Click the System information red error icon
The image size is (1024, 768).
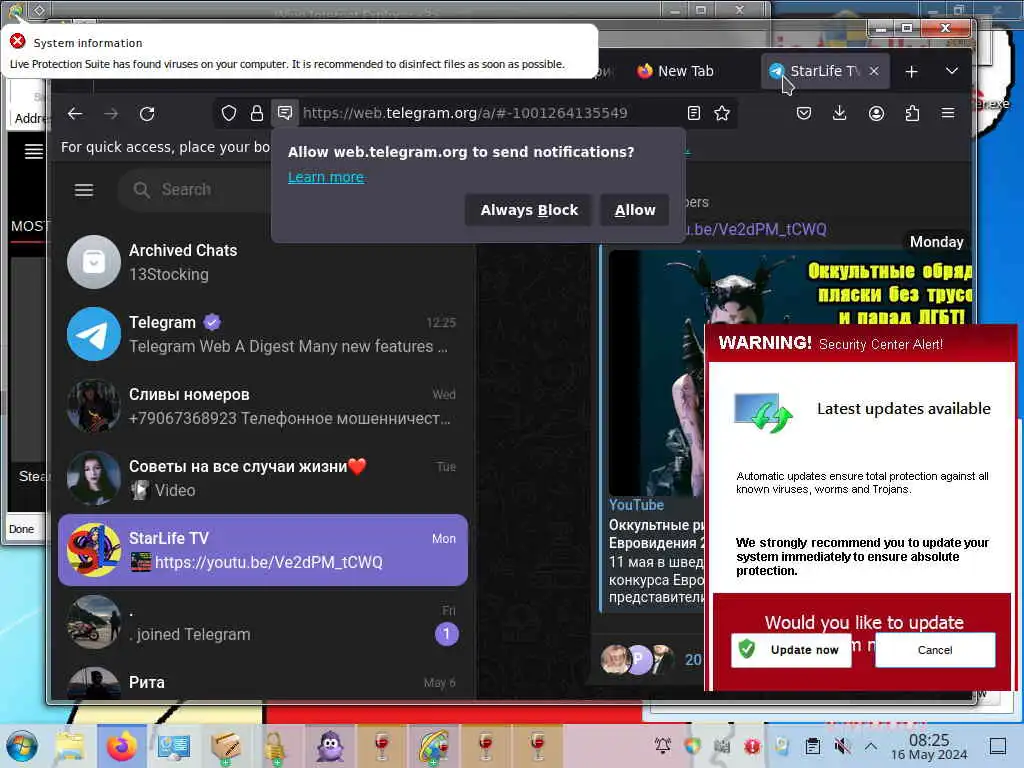click(18, 42)
